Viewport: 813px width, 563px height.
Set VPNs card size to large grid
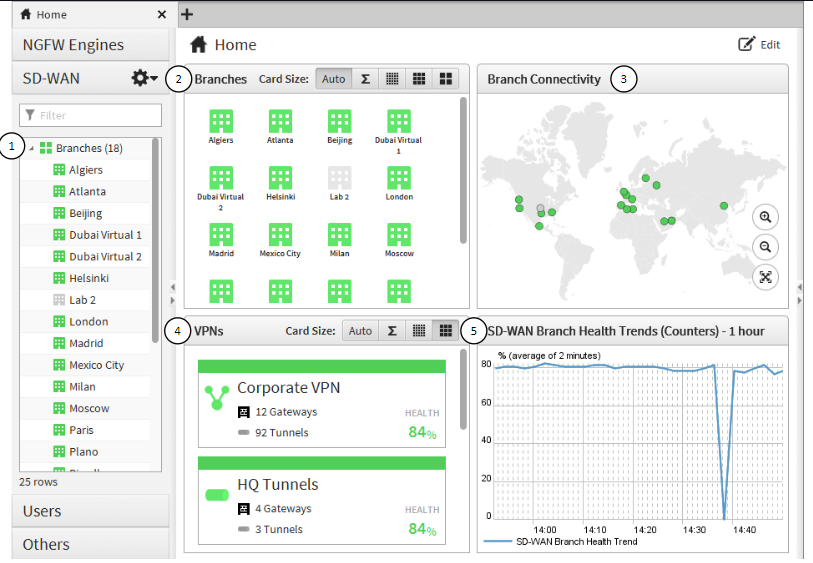click(x=445, y=331)
